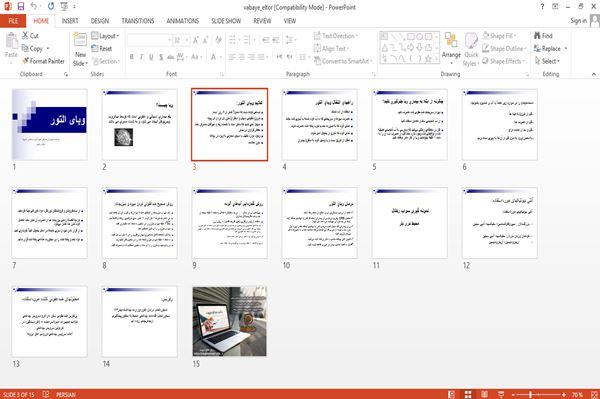Click the Reset slide command
This screenshot has width=600, height=399.
point(102,48)
